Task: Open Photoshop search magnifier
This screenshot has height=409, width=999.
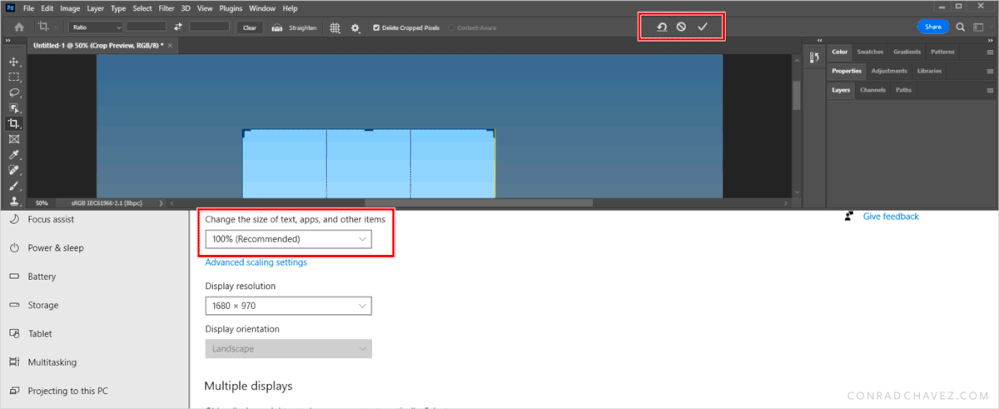Action: 960,27
